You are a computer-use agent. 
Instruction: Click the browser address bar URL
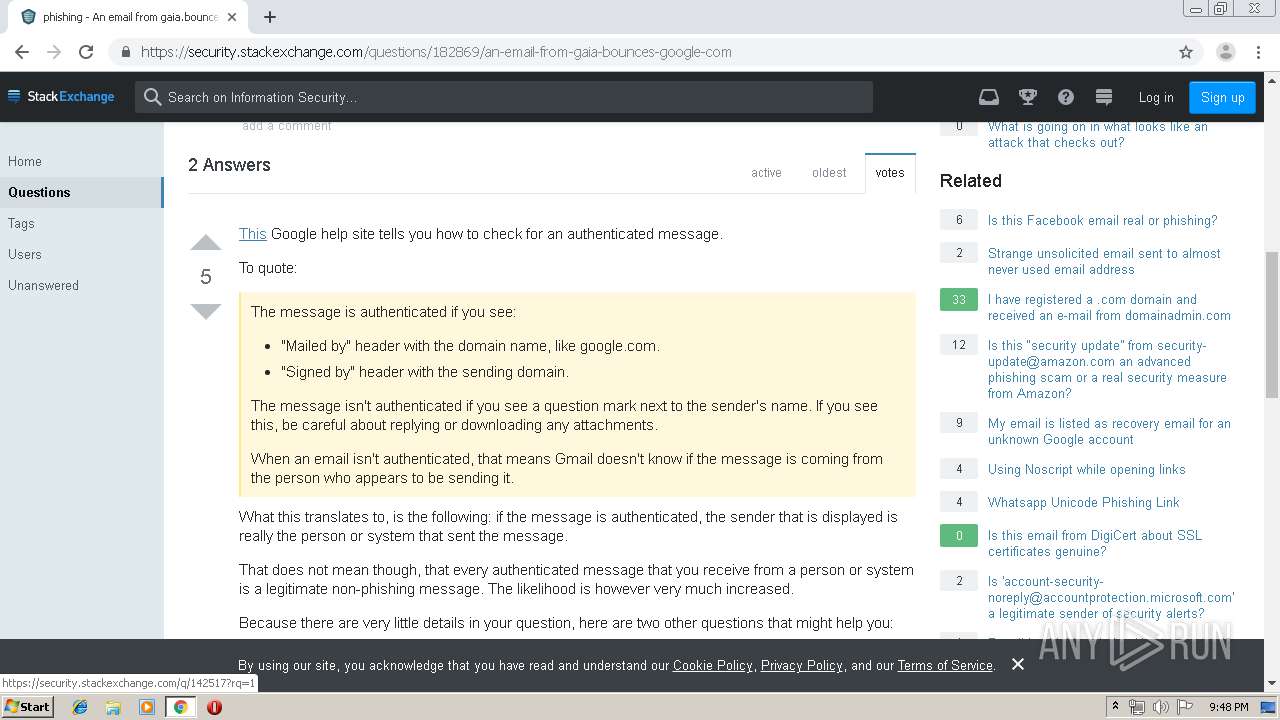point(436,52)
